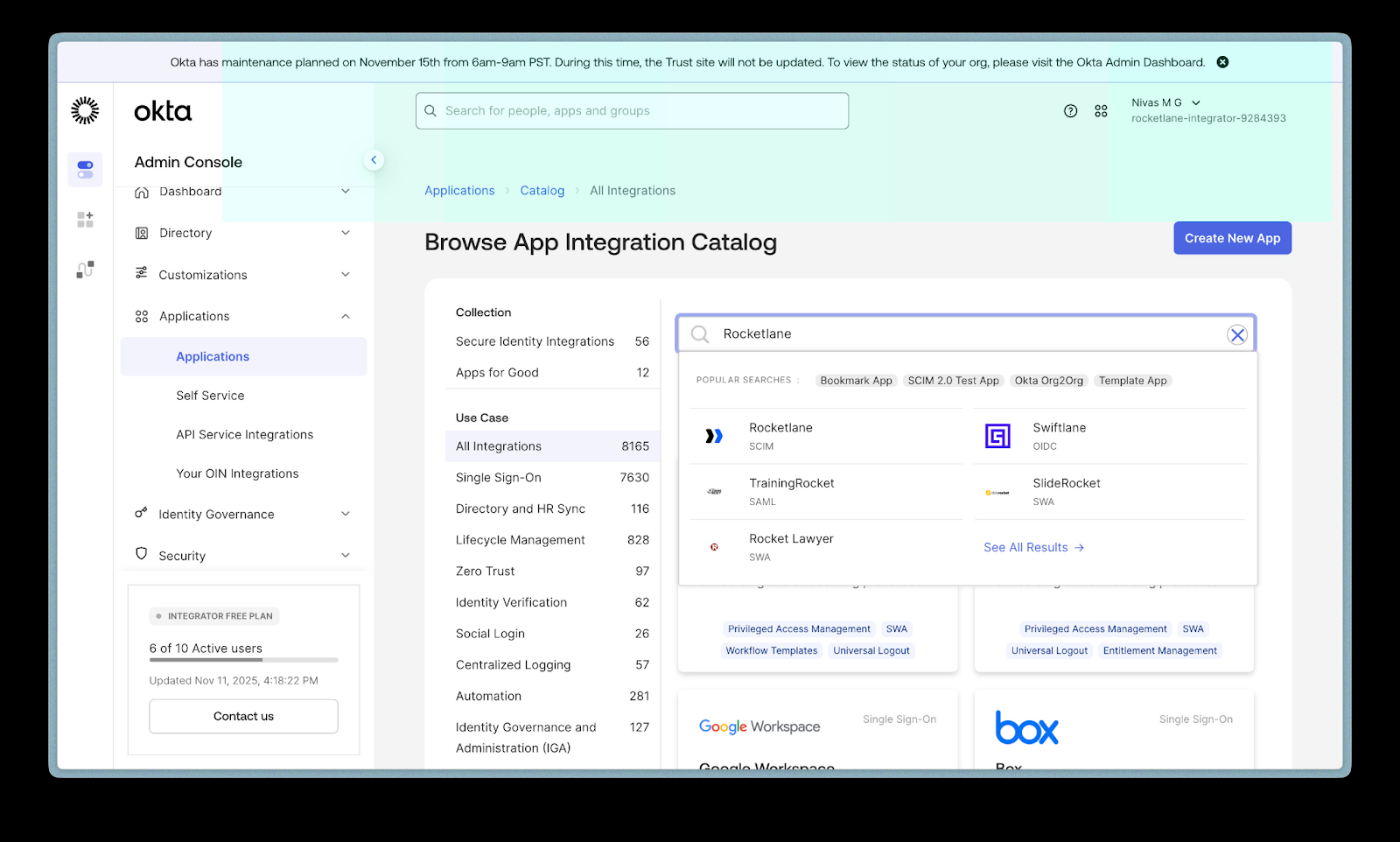This screenshot has height=842, width=1400.
Task: Open the apps grid icon in header
Action: click(1101, 111)
